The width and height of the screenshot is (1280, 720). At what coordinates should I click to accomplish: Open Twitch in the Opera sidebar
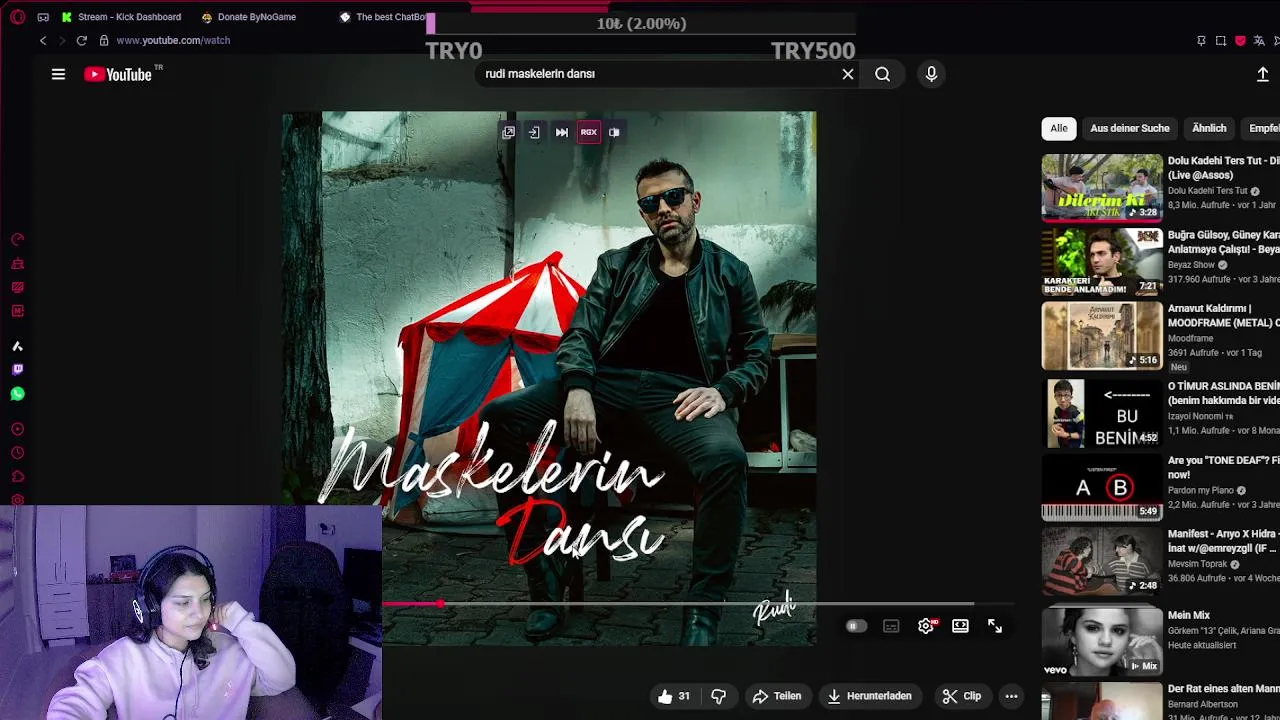click(17, 370)
